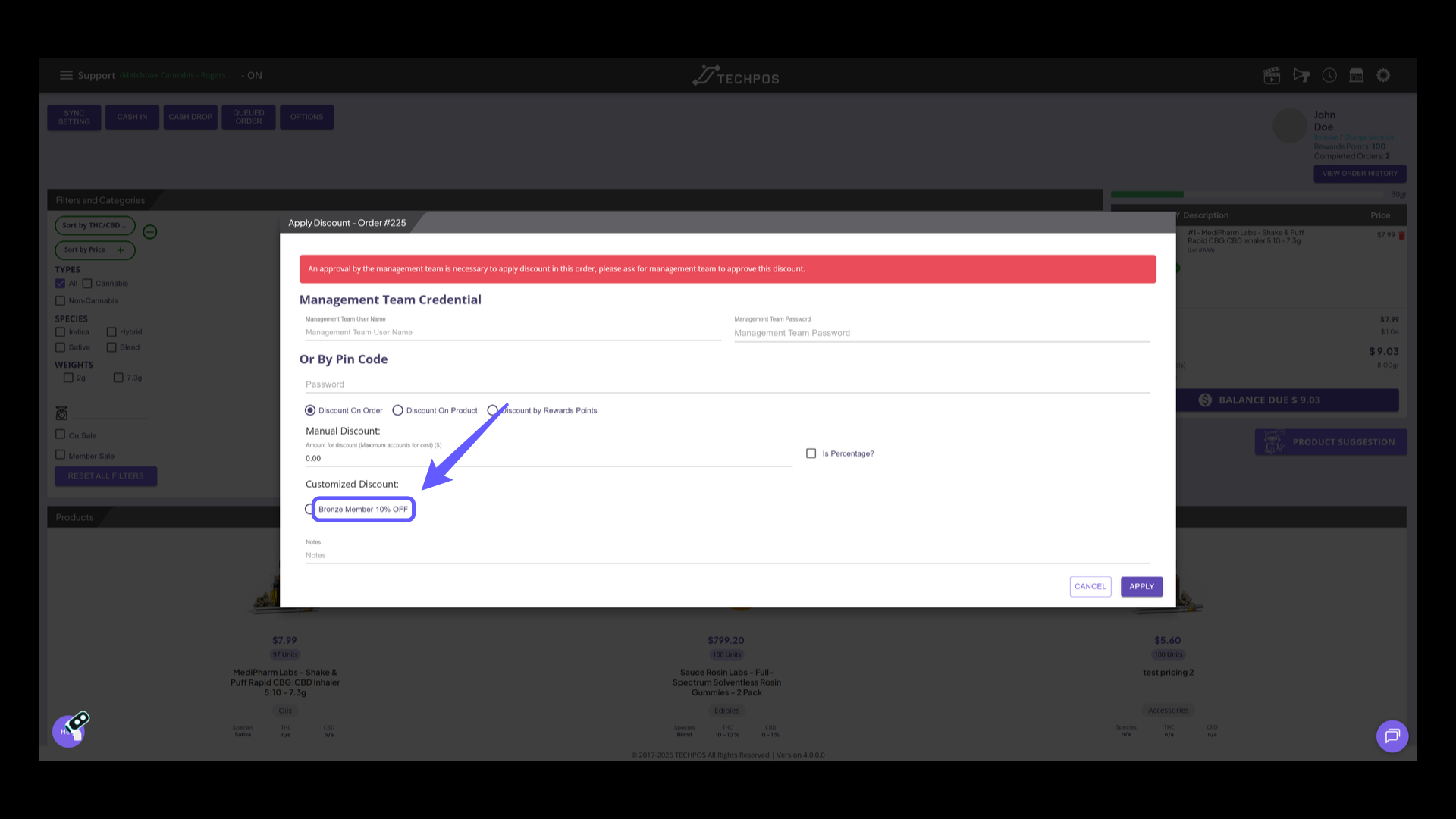Screen dimensions: 1456x819
Task: Click the weight scale icon in the filters panel
Action: pyautogui.click(x=61, y=412)
